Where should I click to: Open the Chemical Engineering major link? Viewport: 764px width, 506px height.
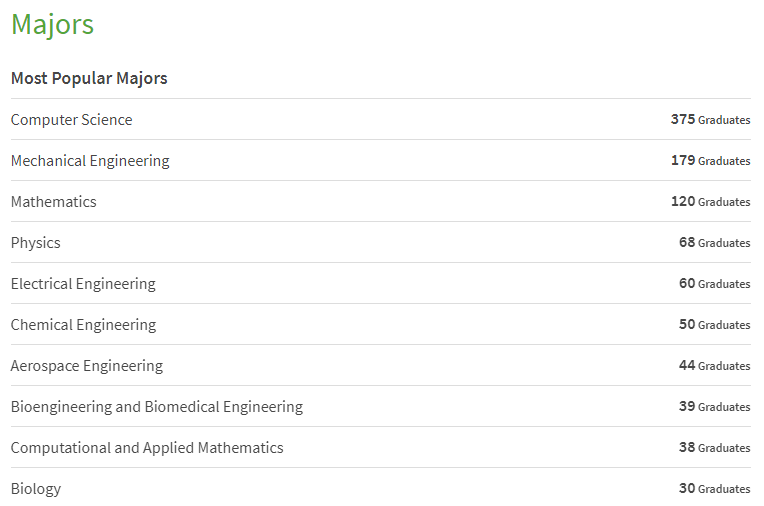pos(83,325)
